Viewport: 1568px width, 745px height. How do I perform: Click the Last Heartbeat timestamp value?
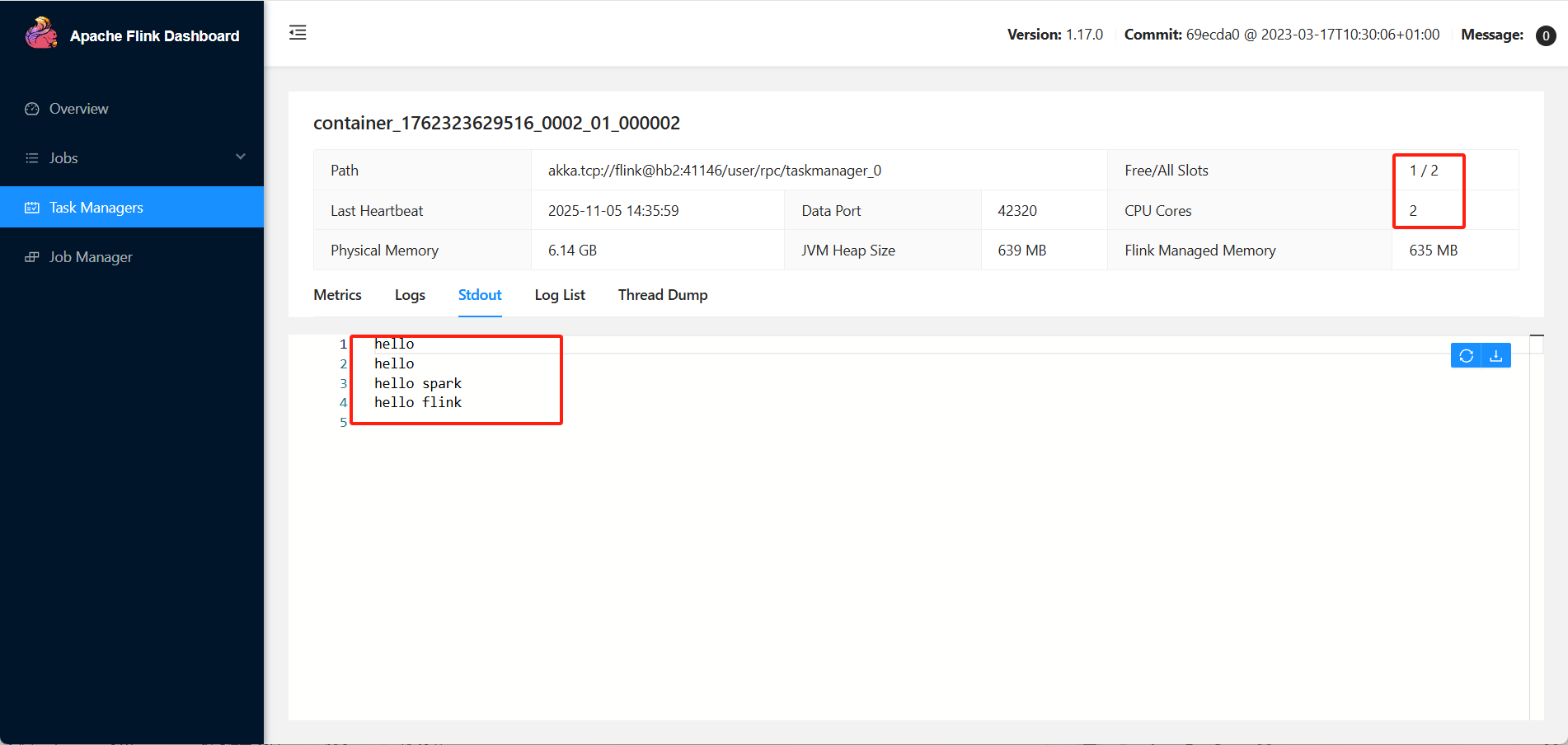coord(613,211)
